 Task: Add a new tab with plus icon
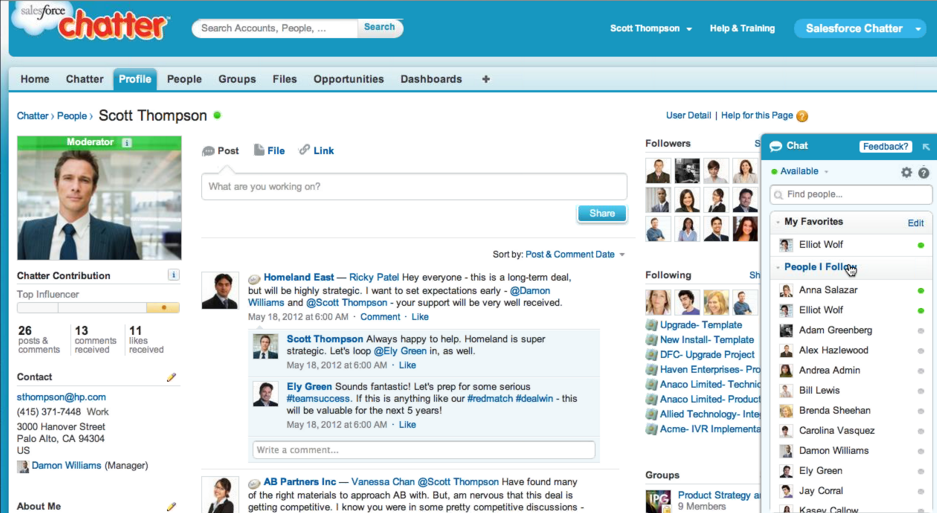tap(486, 79)
